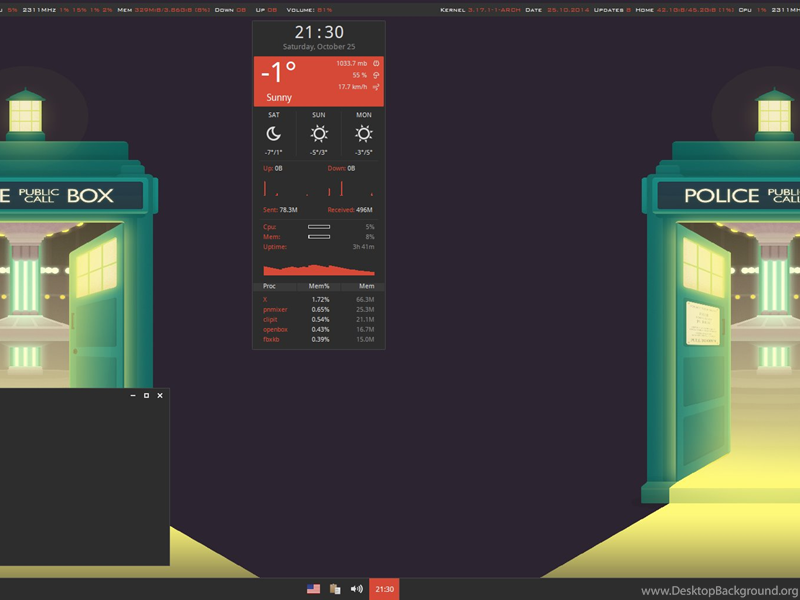Click the Volume readout in top bar
The width and height of the screenshot is (800, 600).
pos(308,9)
